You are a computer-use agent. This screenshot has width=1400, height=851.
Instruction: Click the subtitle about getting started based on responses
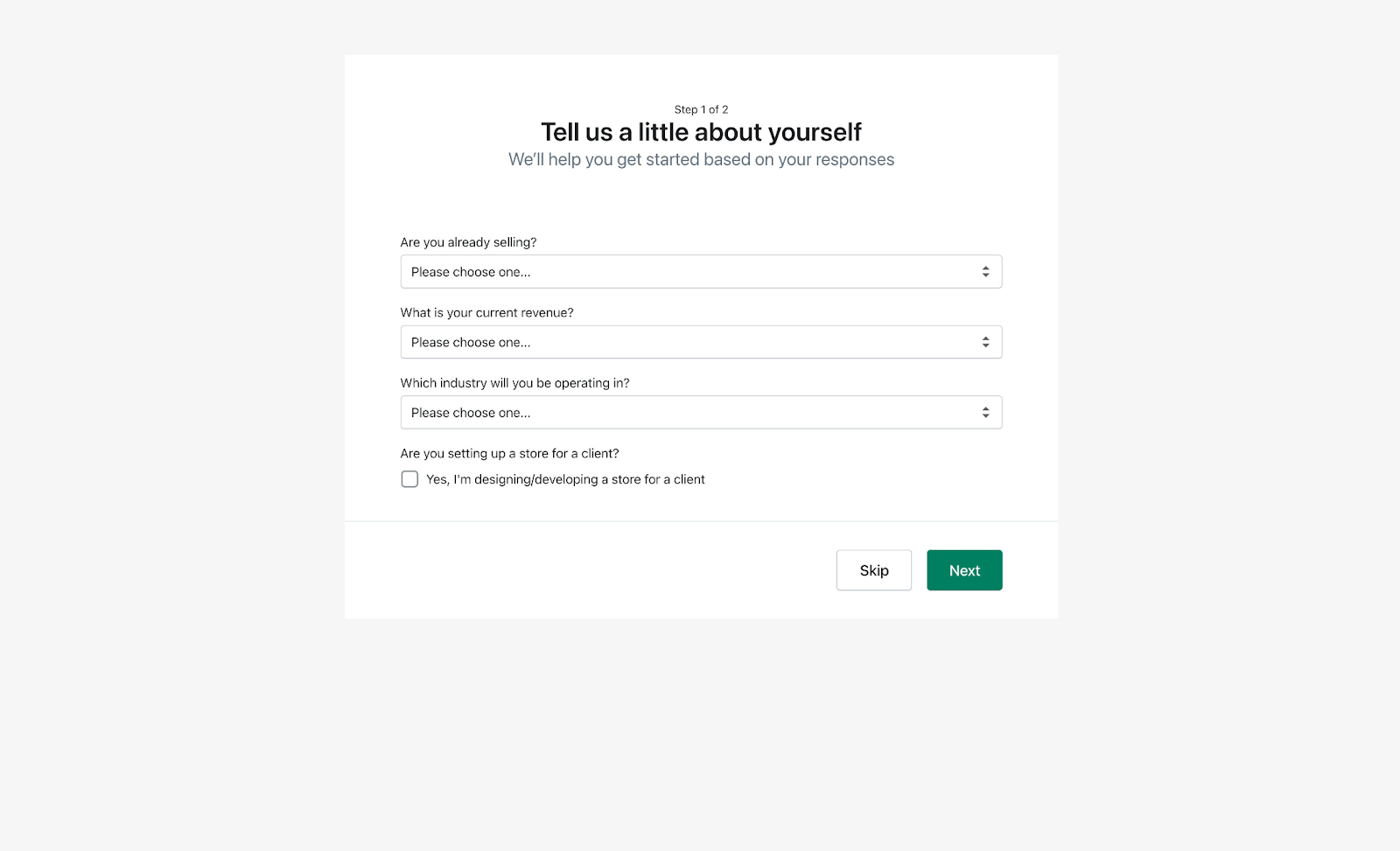701,159
